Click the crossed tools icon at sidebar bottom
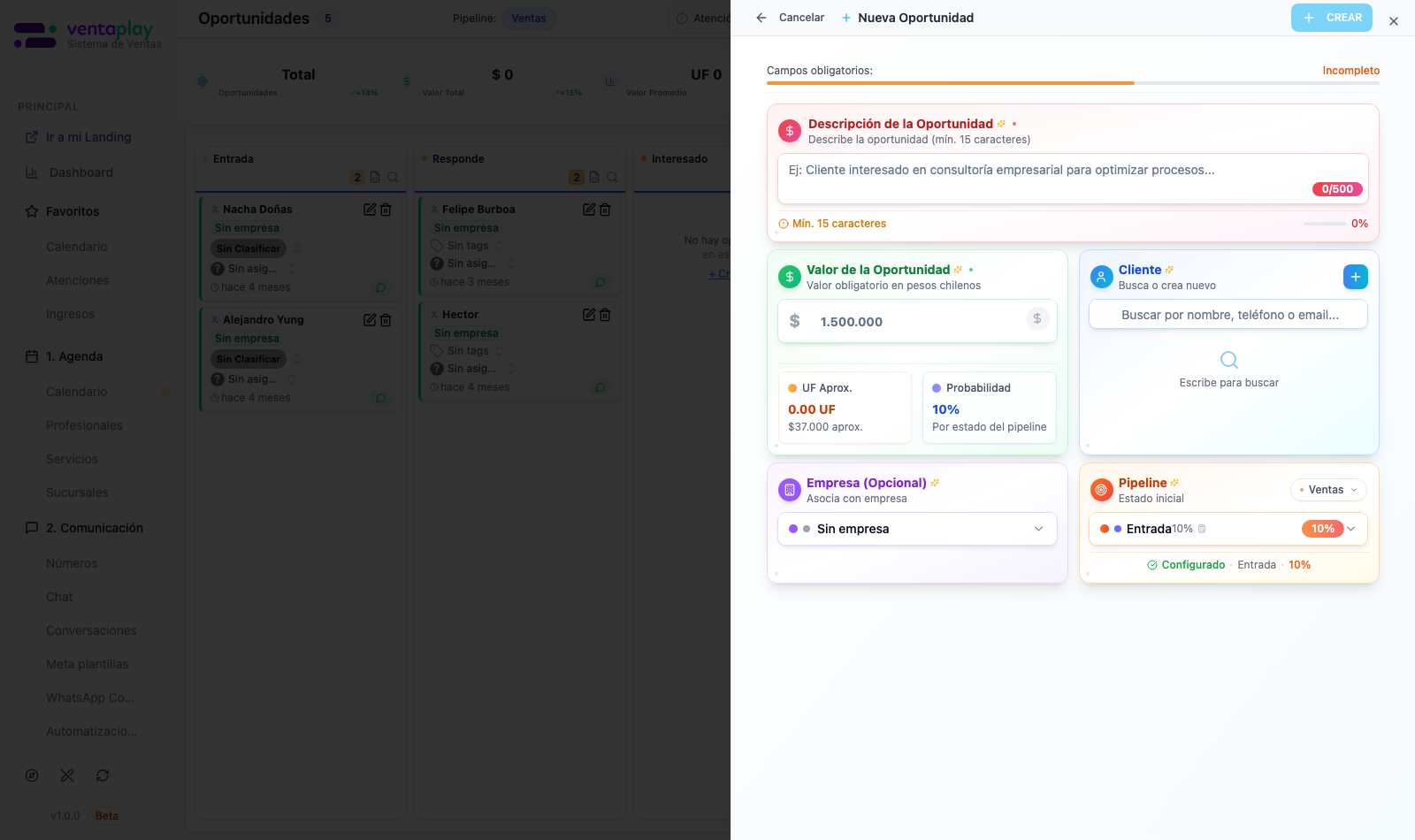Image resolution: width=1415 pixels, height=840 pixels. coord(67,775)
